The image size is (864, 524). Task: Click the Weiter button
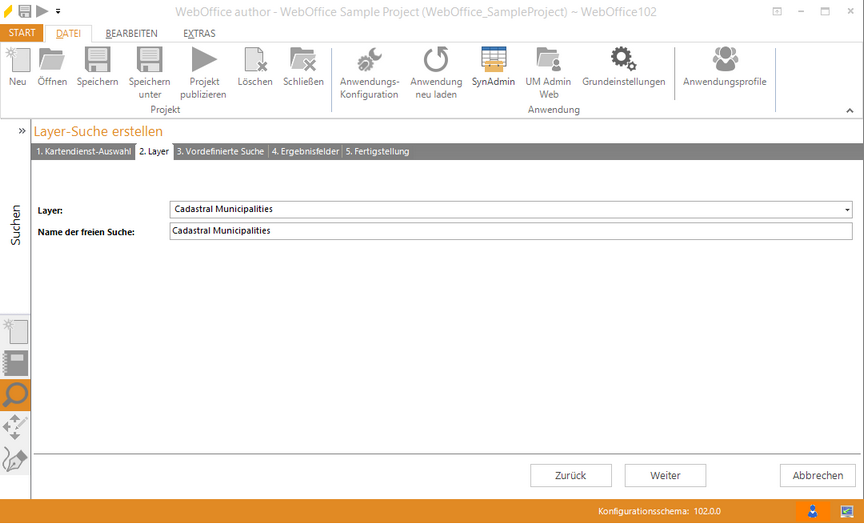point(665,475)
